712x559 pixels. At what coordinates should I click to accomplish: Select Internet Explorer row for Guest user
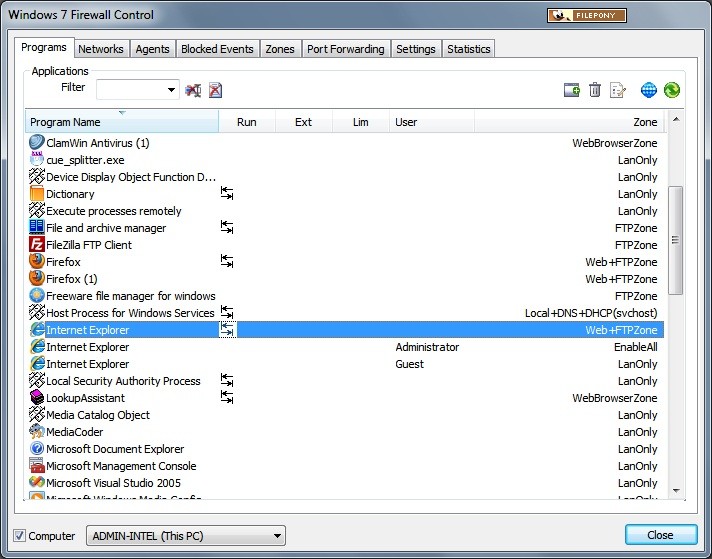(345, 364)
